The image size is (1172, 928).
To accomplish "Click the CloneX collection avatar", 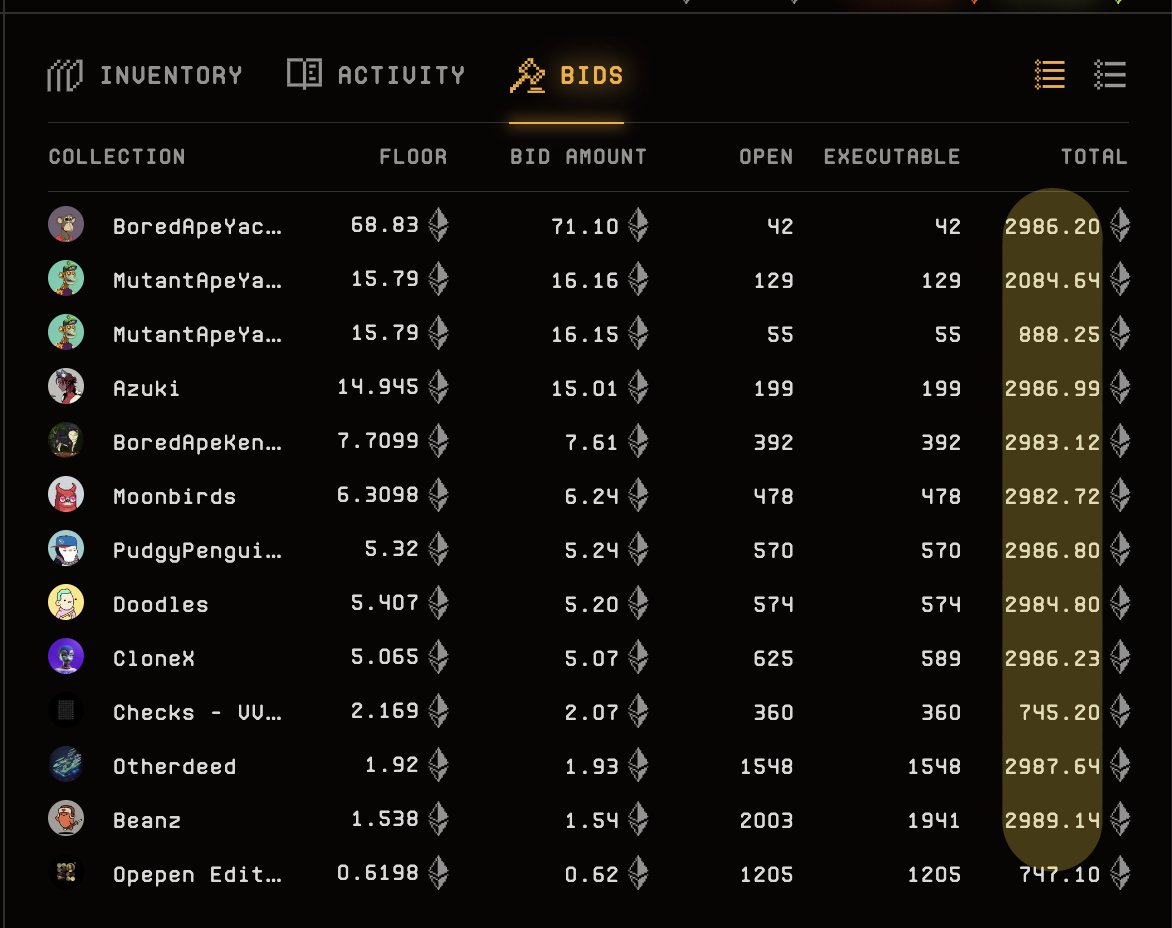I will point(66,657).
